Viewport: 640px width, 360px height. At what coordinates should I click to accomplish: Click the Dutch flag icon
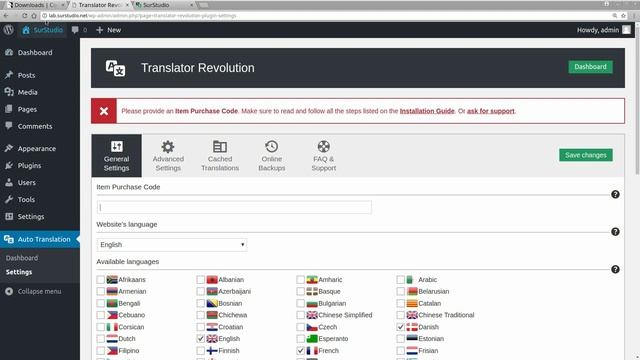tap(112, 339)
